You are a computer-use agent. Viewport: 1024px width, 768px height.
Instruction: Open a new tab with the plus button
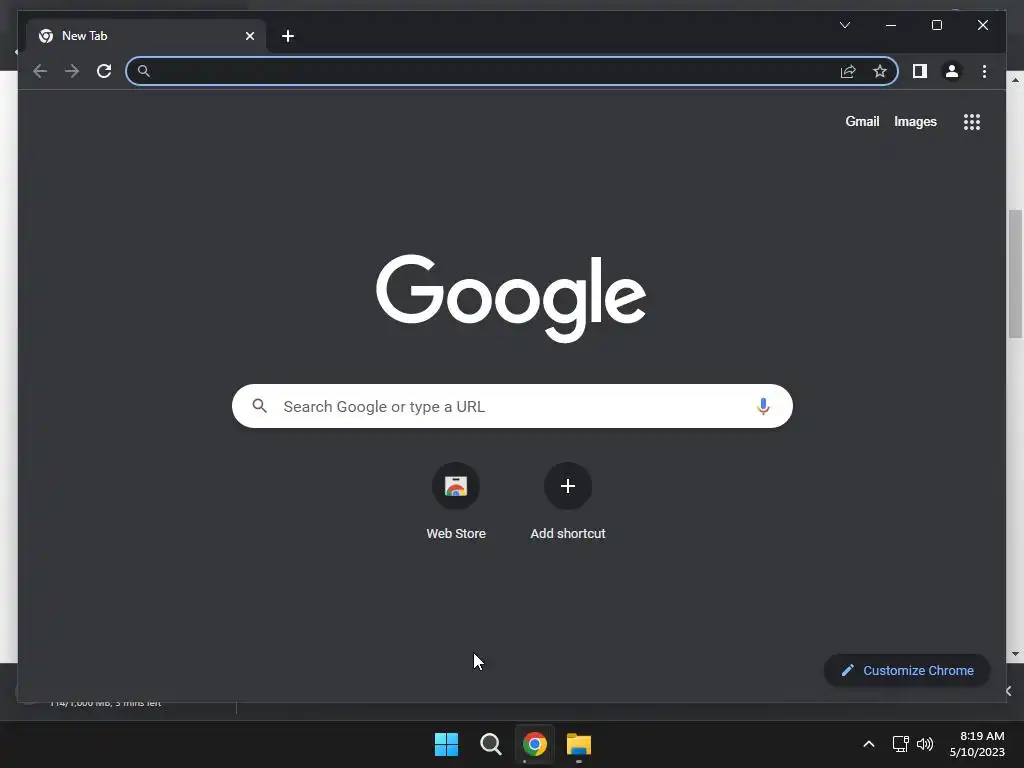[x=288, y=36]
